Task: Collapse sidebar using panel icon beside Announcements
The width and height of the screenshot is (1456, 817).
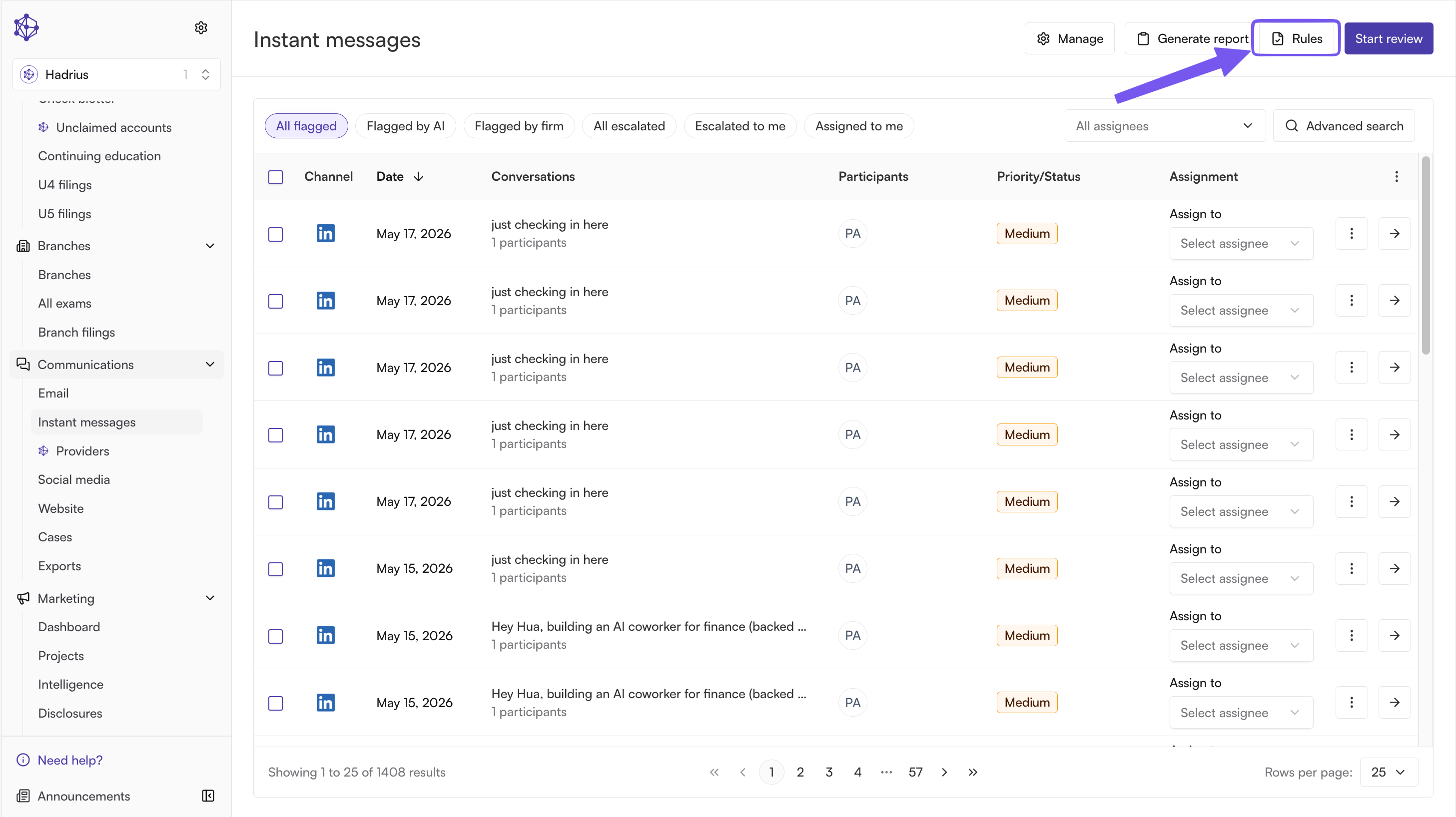Action: coord(208,796)
